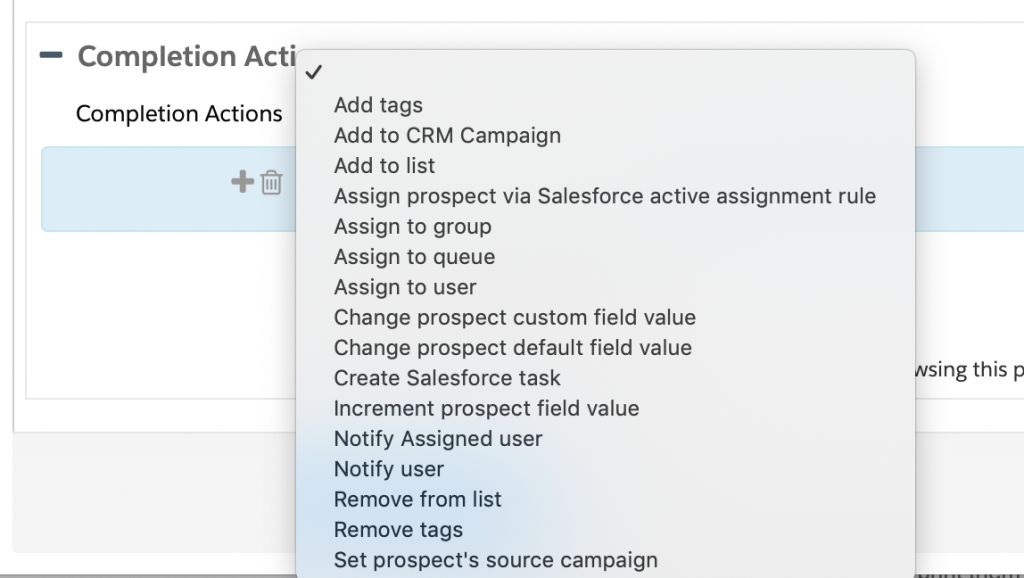Select 'Change prospect custom field value'
Screen dimensions: 1024x578
[x=514, y=317]
